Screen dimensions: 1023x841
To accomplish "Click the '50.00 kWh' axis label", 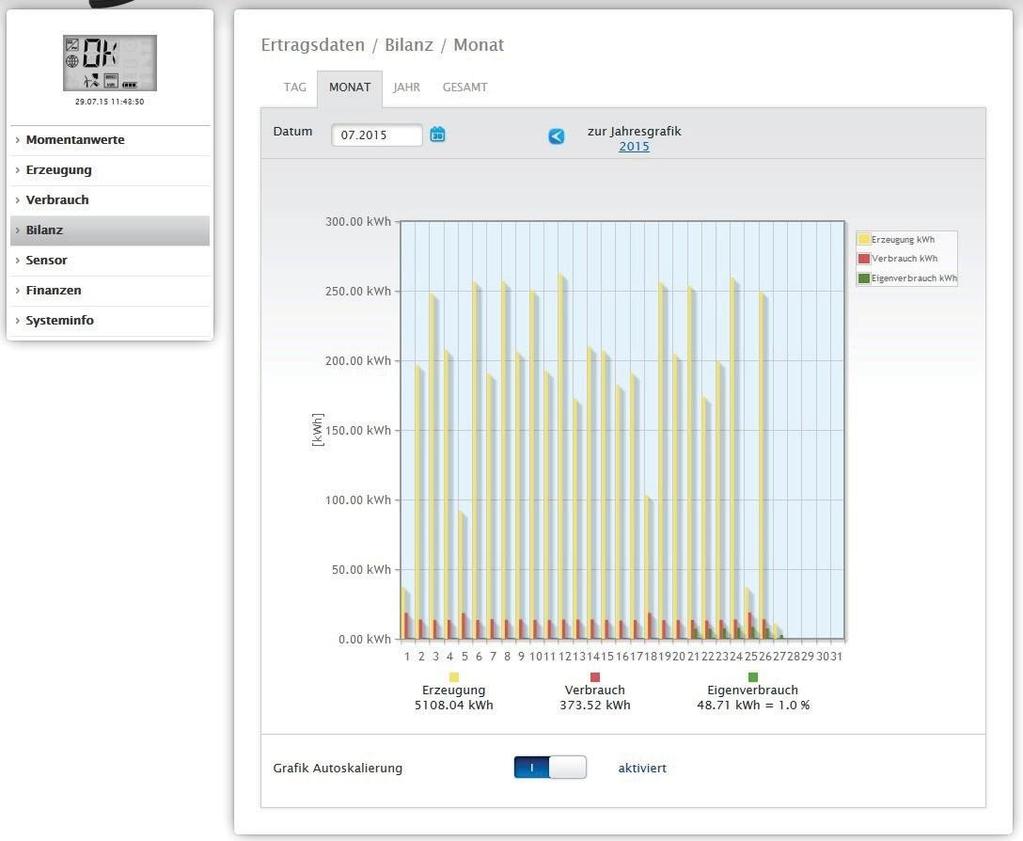I will point(361,570).
